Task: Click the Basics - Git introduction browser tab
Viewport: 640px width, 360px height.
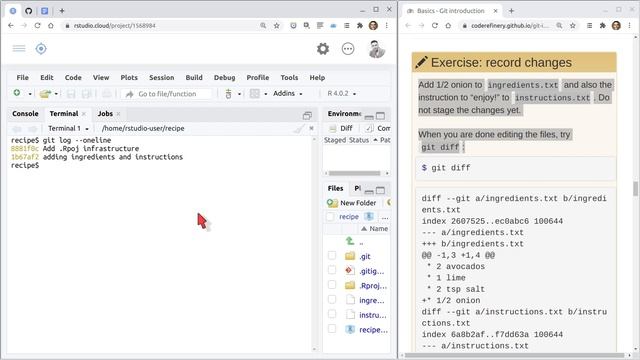Action: click(x=451, y=11)
